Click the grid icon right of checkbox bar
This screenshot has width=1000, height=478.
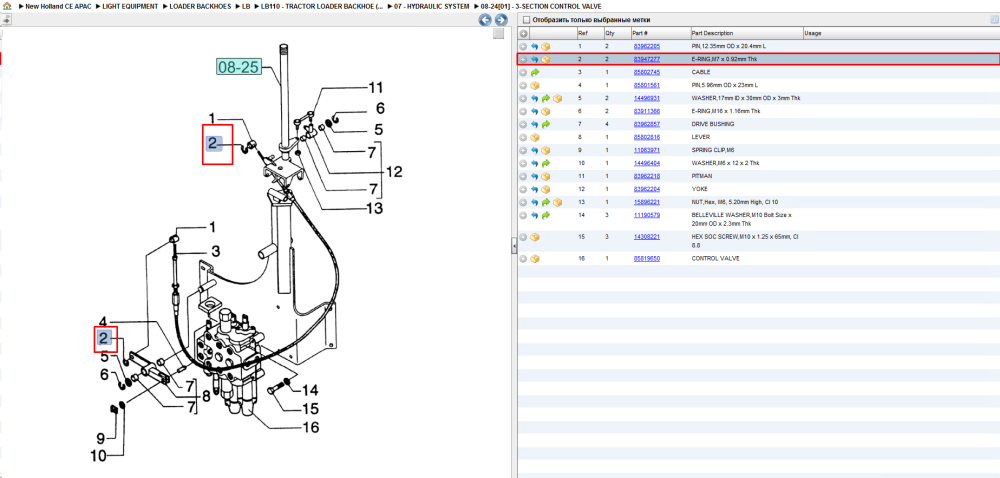point(994,20)
